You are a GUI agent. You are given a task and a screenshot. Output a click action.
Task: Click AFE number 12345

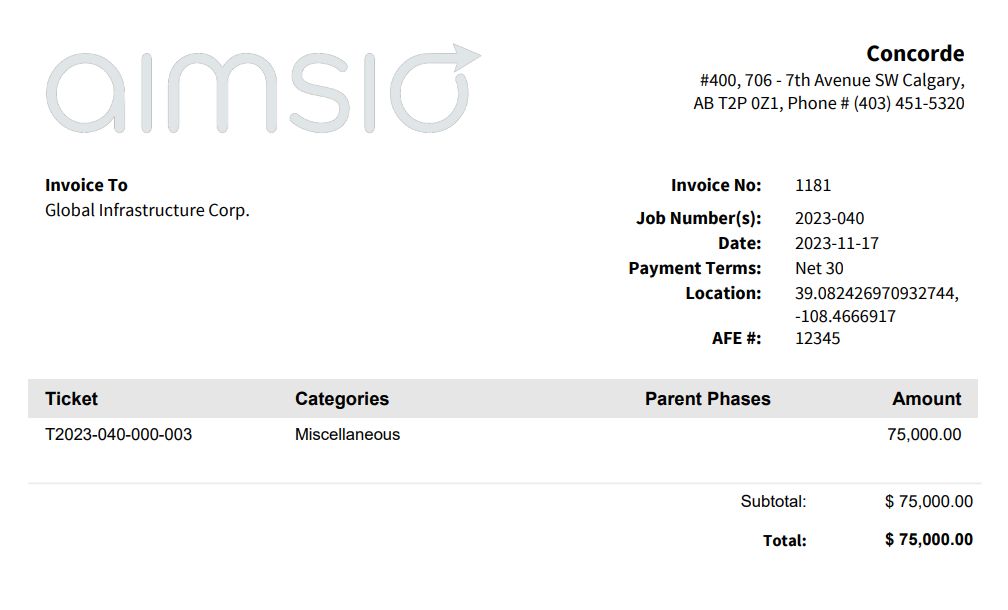[817, 338]
